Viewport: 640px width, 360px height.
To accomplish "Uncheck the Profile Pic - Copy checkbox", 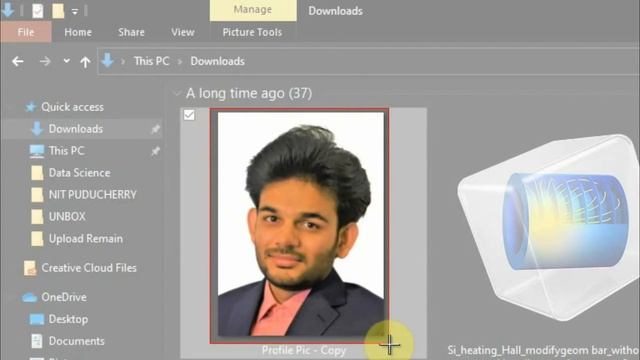I will pyautogui.click(x=189, y=115).
